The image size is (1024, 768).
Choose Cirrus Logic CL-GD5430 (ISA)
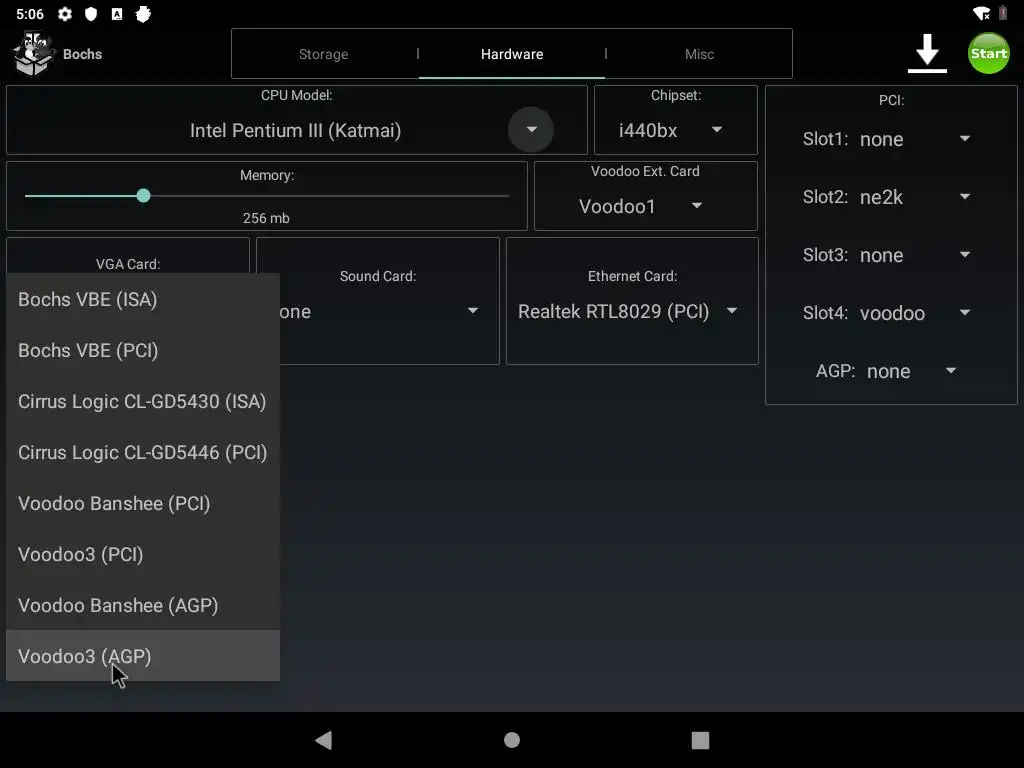[x=143, y=401]
